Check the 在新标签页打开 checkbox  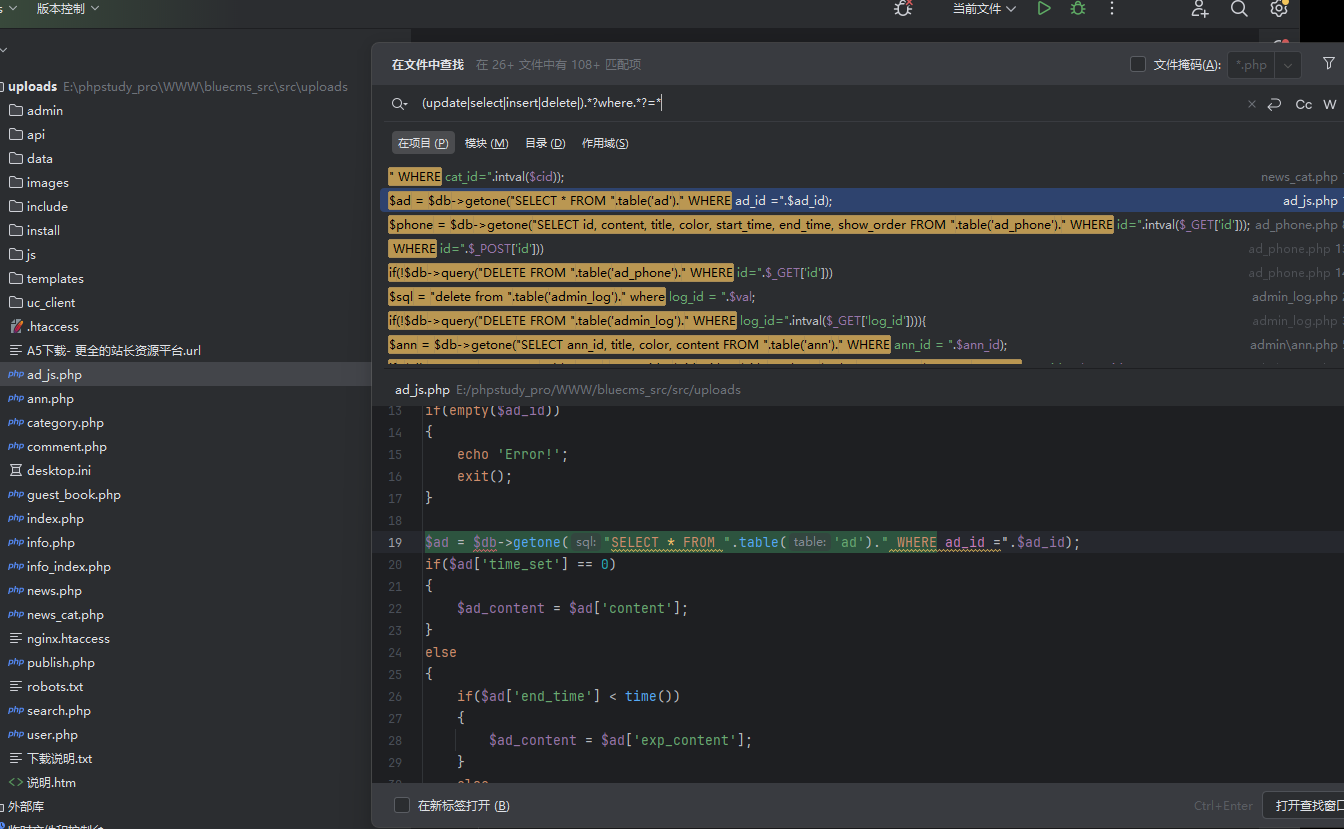pyautogui.click(x=402, y=805)
